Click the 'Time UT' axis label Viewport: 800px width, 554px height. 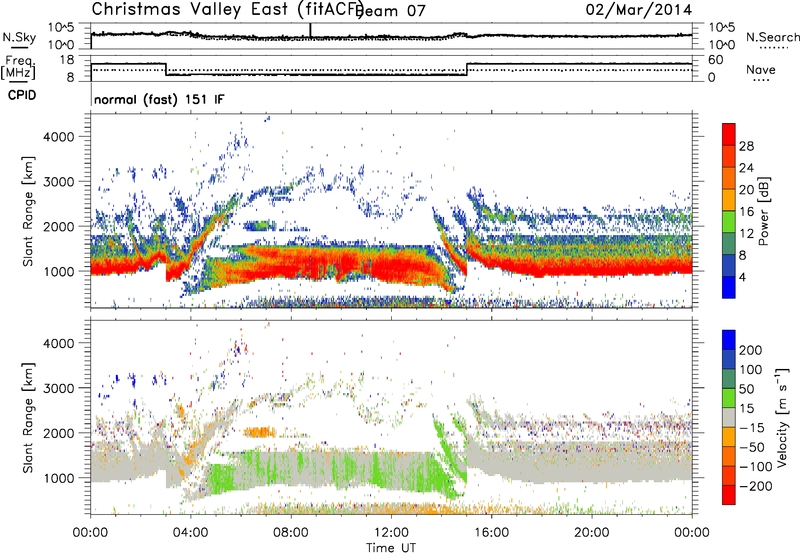(391, 547)
